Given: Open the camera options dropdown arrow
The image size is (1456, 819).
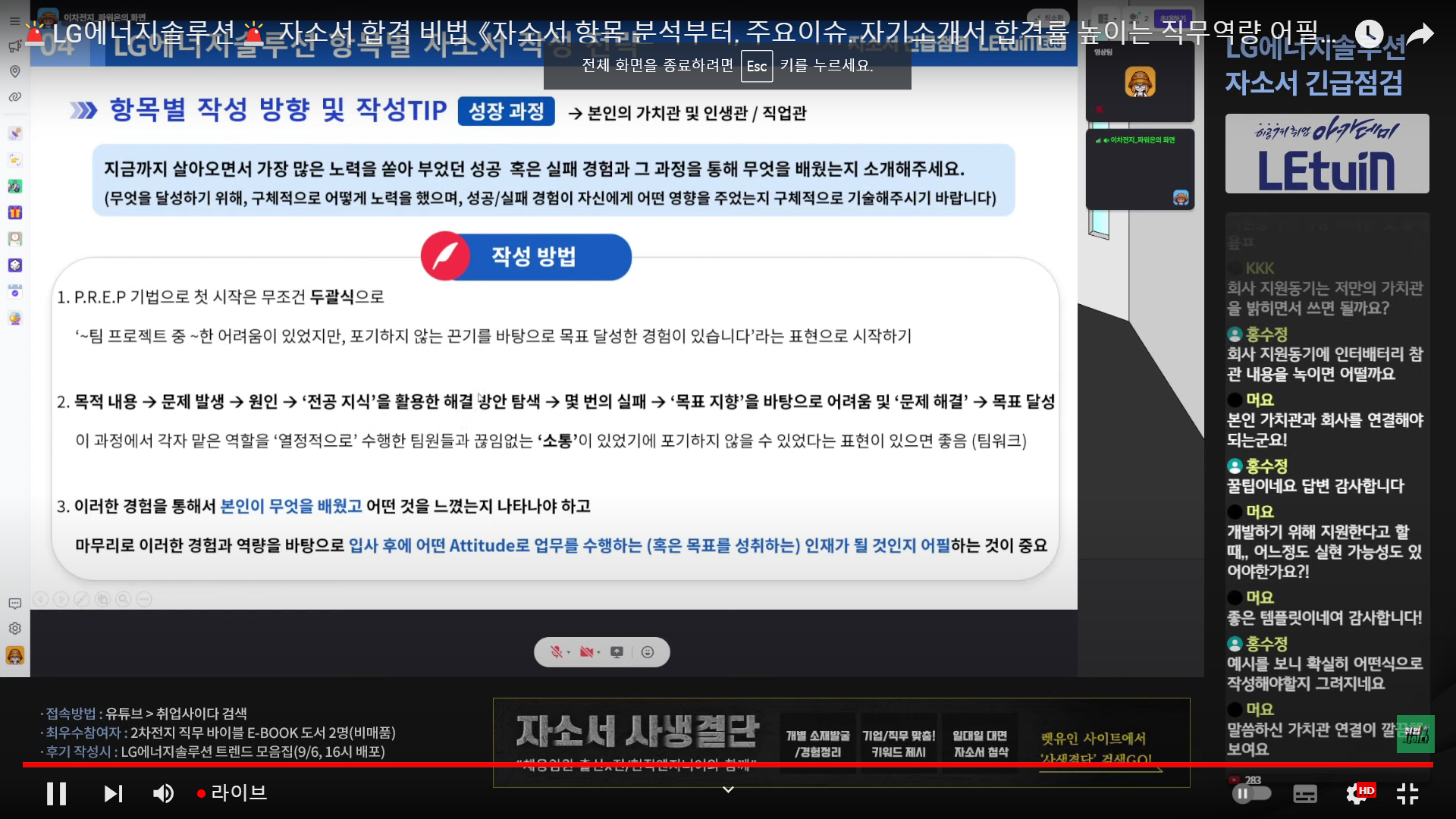Looking at the screenshot, I should click(599, 653).
